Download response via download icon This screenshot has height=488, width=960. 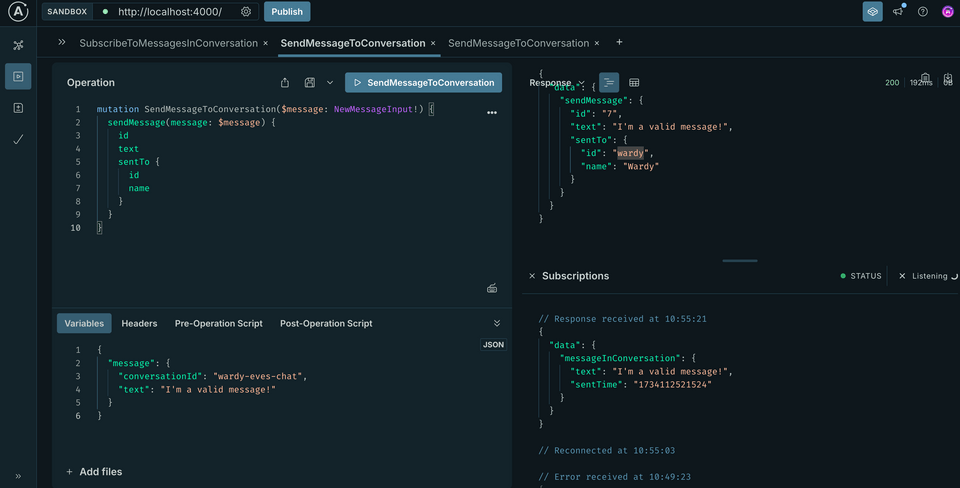[948, 78]
